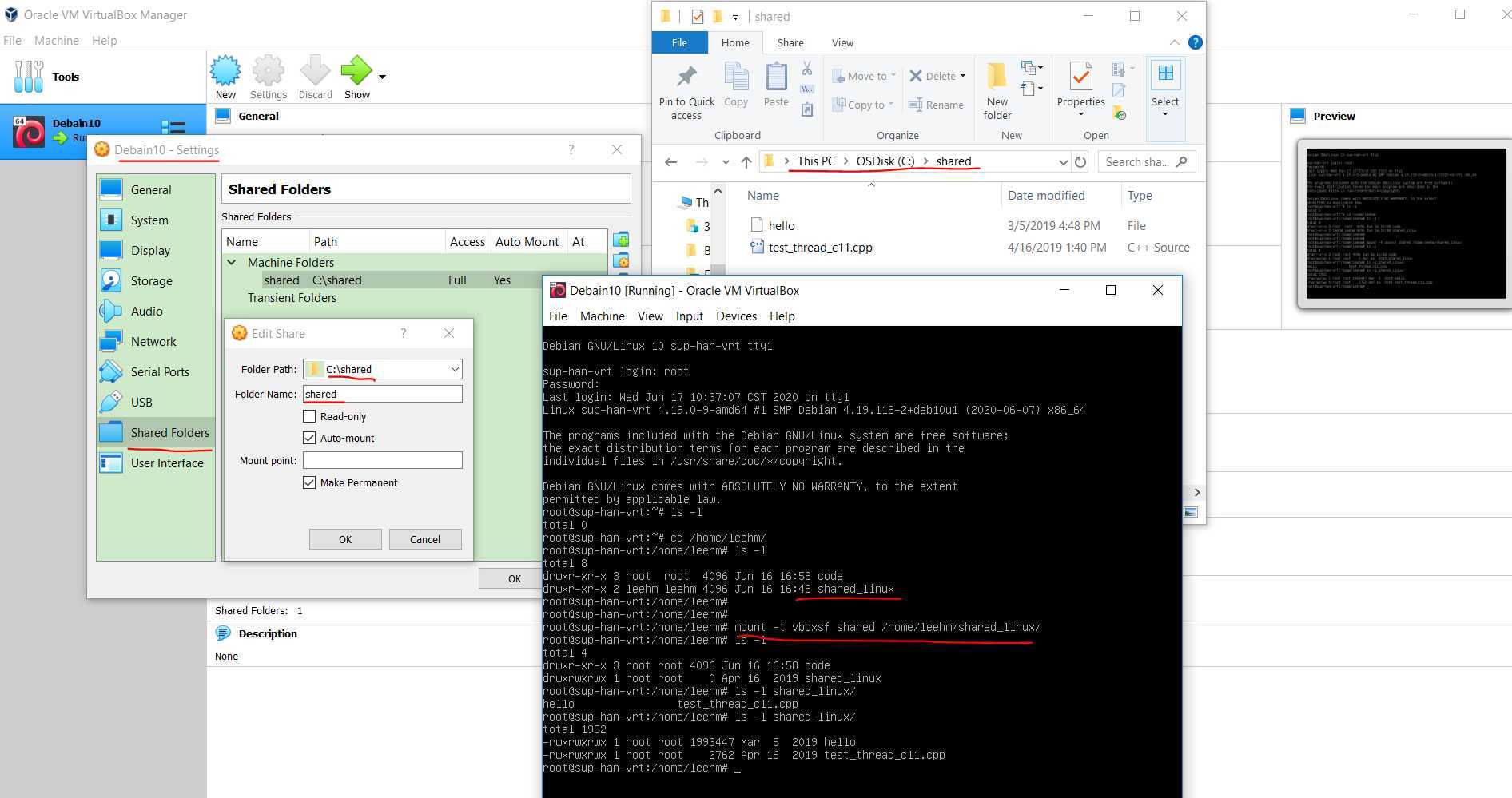
Task: Click the Transient Folders tree item
Action: 292,297
